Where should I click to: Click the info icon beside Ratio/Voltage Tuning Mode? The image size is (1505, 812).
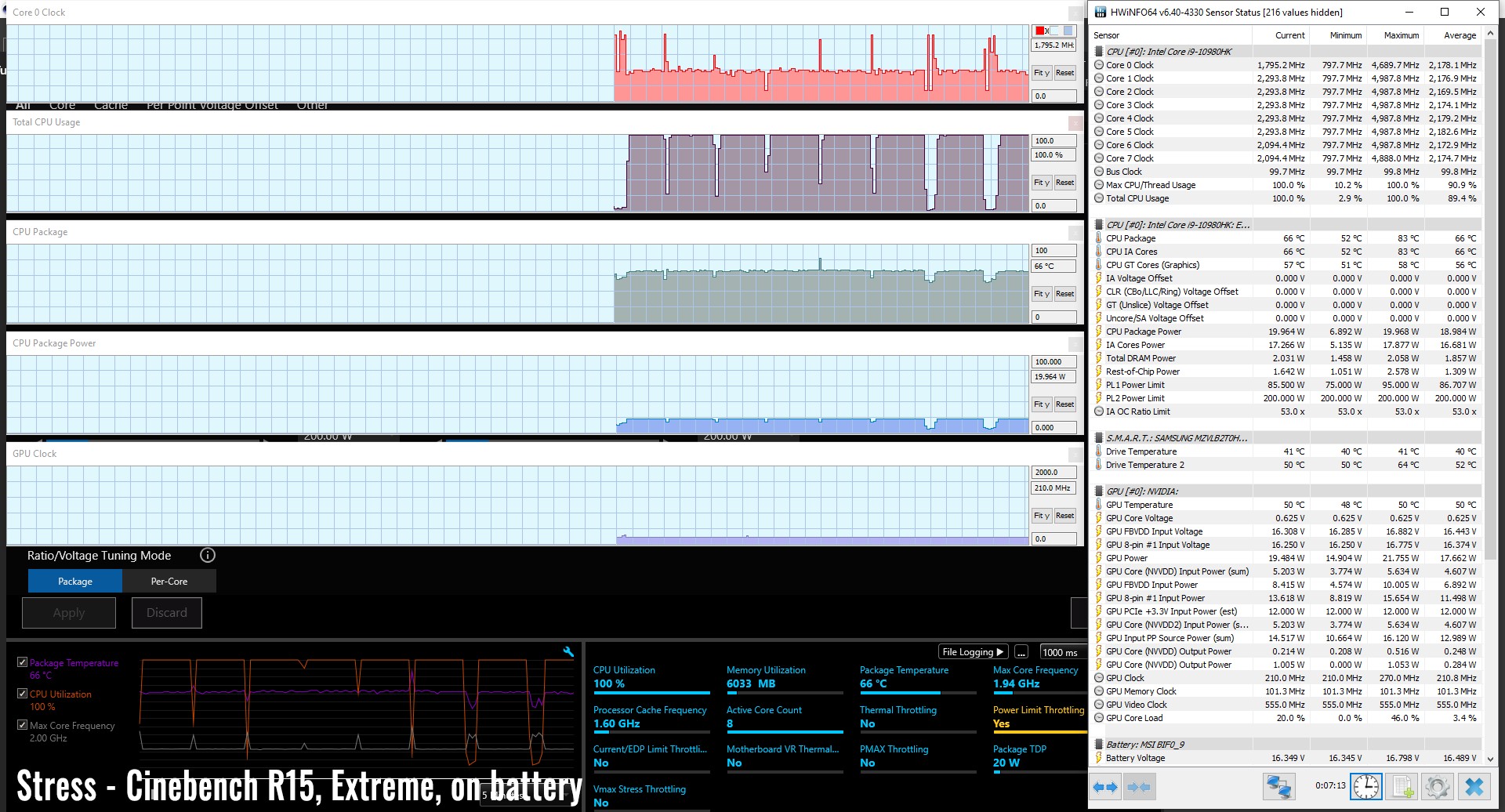[x=207, y=556]
